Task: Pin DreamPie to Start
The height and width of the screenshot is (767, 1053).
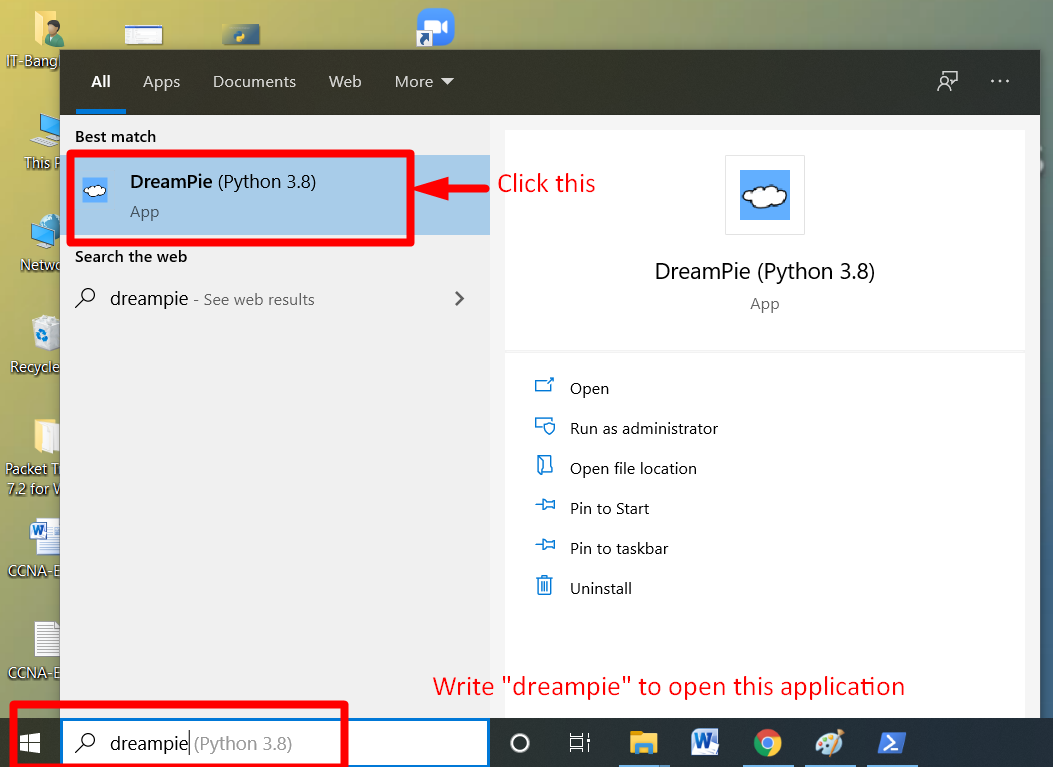Action: pos(612,508)
